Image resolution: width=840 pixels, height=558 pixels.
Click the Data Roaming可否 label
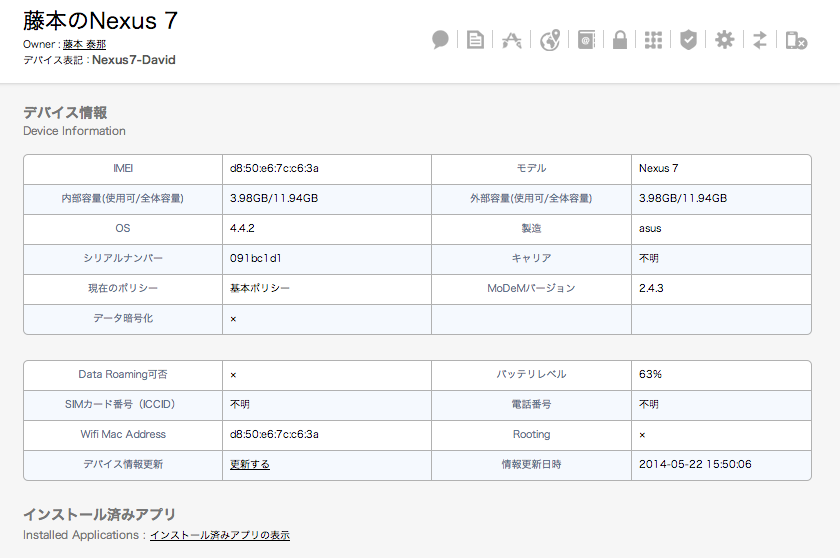tap(123, 374)
